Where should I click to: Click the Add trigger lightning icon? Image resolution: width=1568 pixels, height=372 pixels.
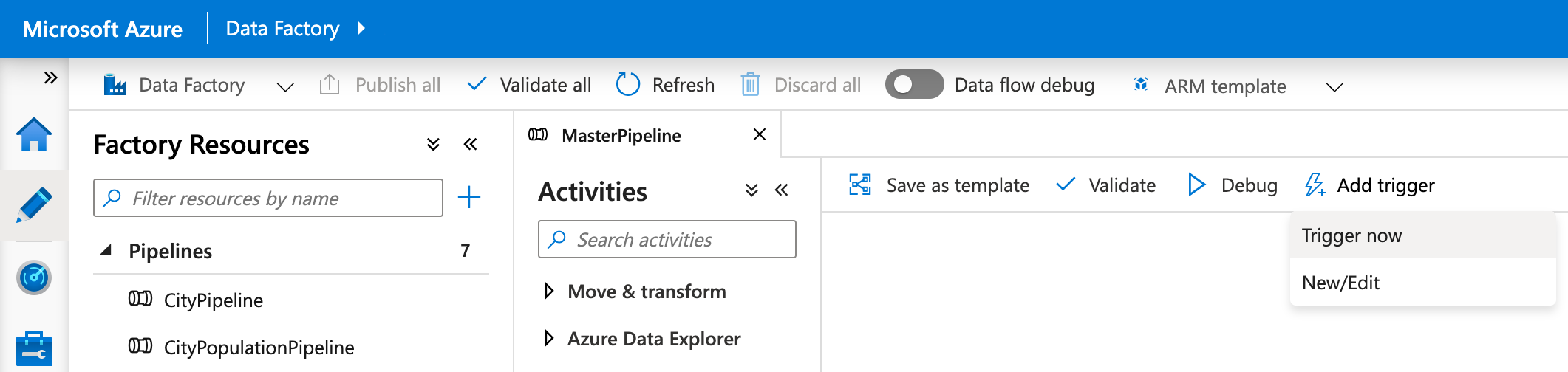1315,185
